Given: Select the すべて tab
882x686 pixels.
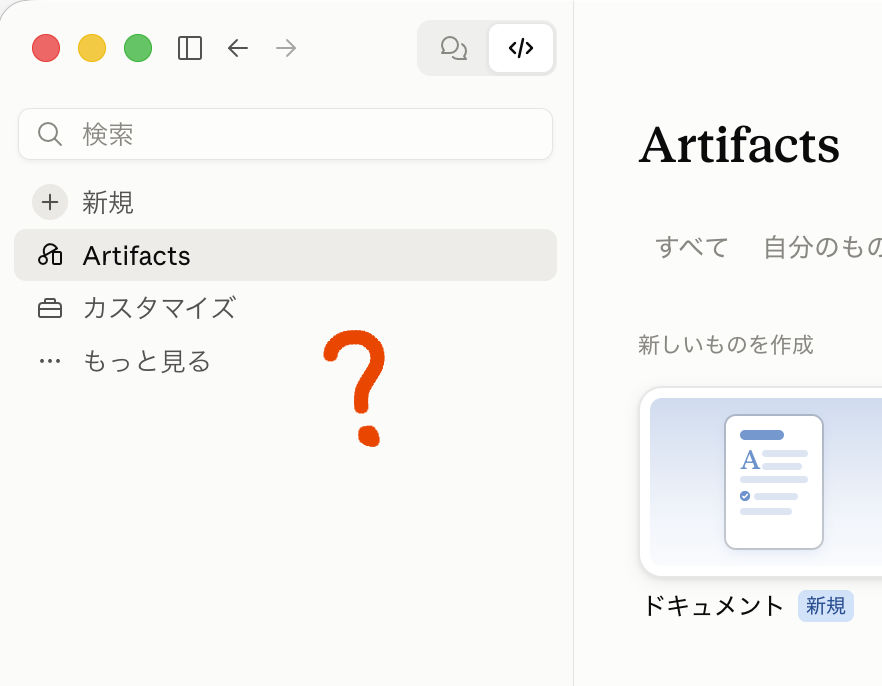Looking at the screenshot, I should 692,247.
